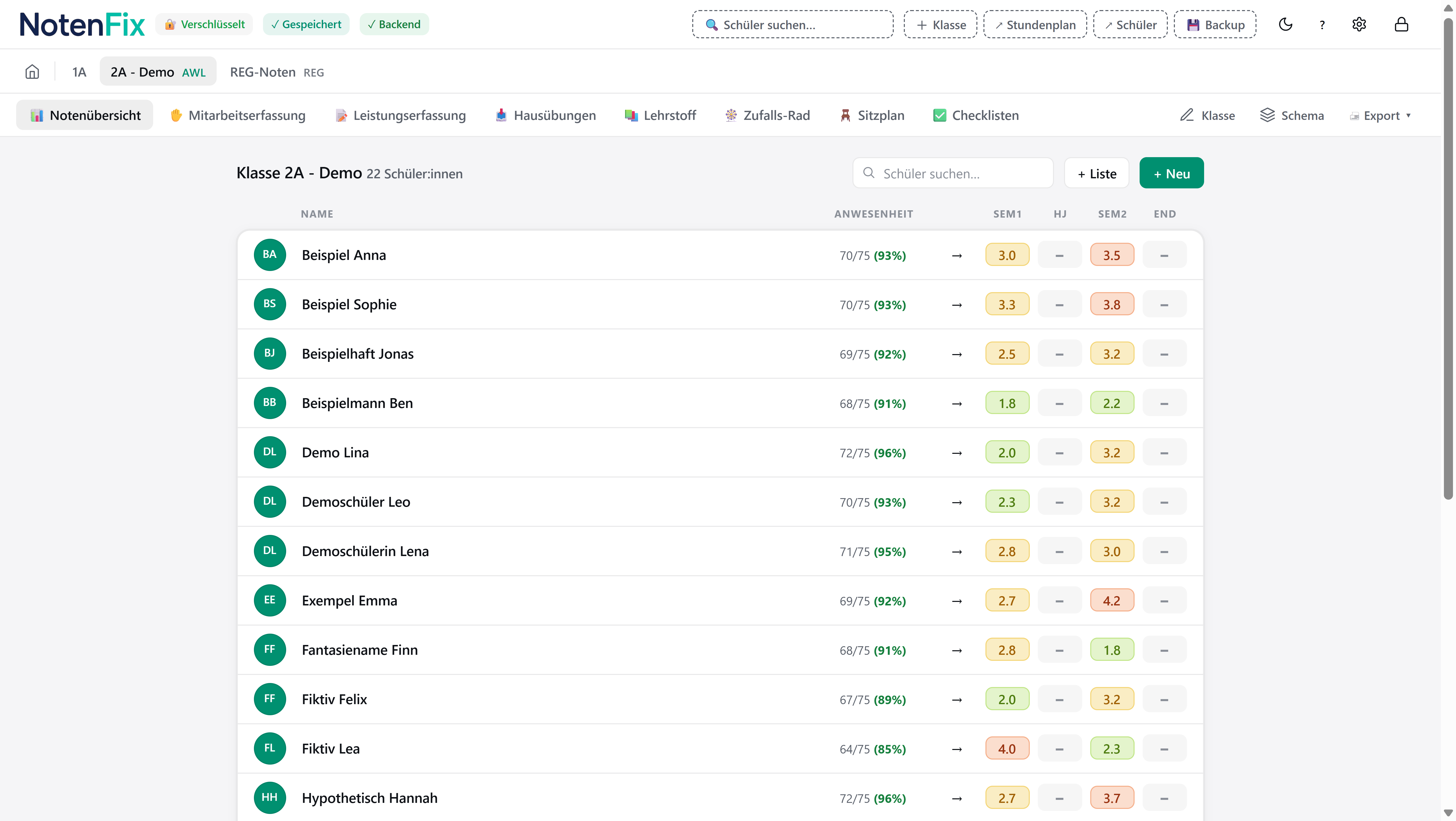This screenshot has height=821, width=1456.
Task: Open avatar BS for Beispiel Sophie
Action: pyautogui.click(x=270, y=304)
